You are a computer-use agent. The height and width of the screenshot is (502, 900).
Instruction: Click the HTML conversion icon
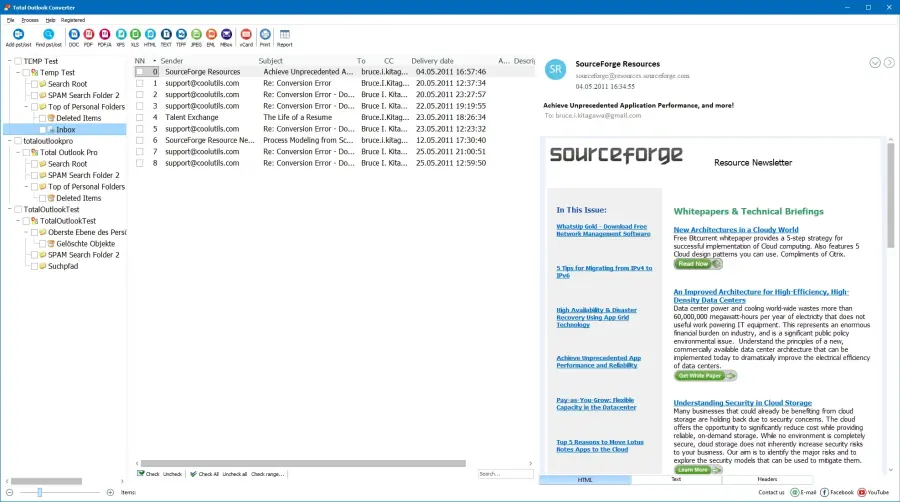150,35
